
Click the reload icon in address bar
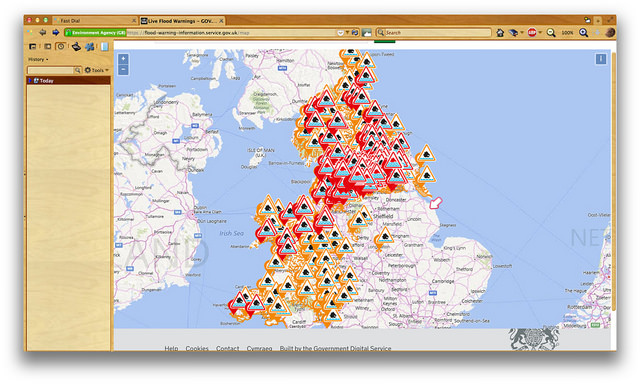point(355,33)
